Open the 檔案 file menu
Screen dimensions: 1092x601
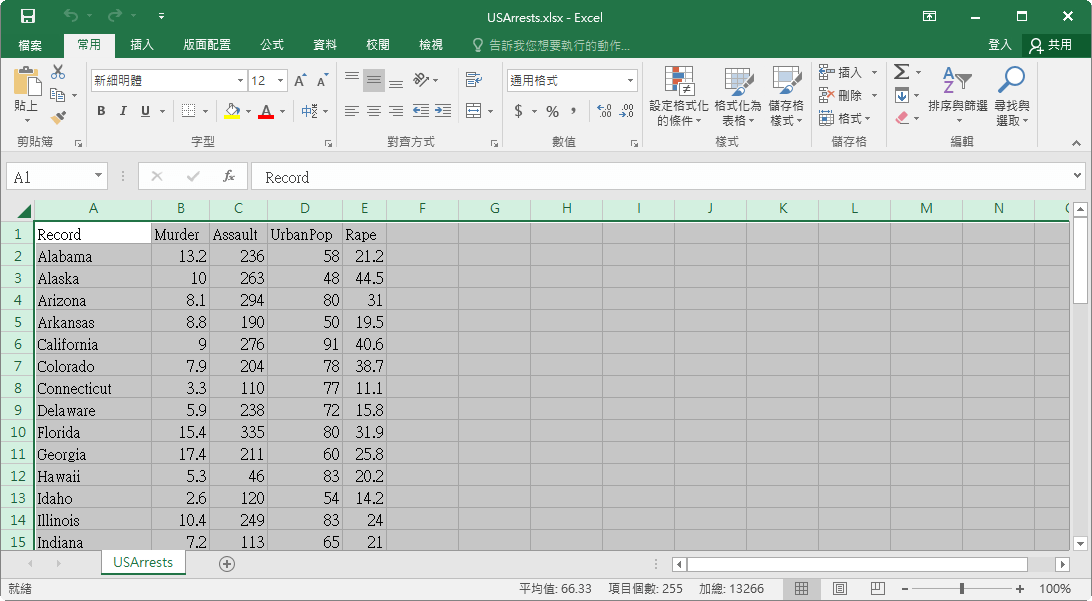pyautogui.click(x=30, y=45)
